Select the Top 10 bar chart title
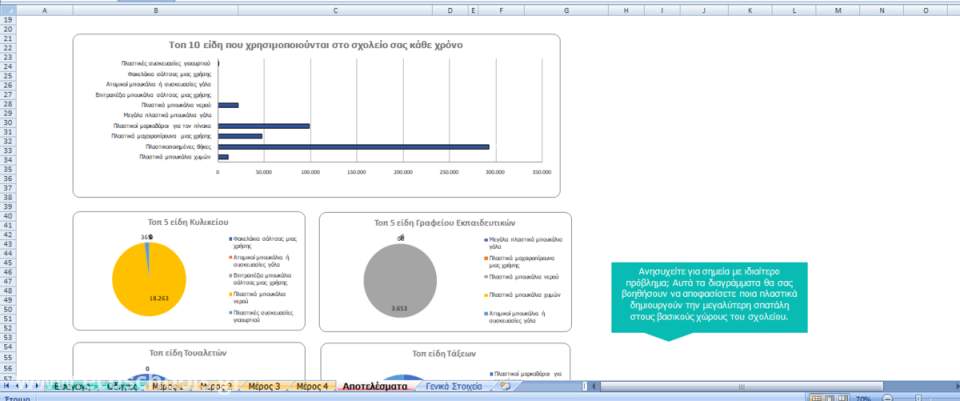The height and width of the screenshot is (401, 960). coord(315,46)
